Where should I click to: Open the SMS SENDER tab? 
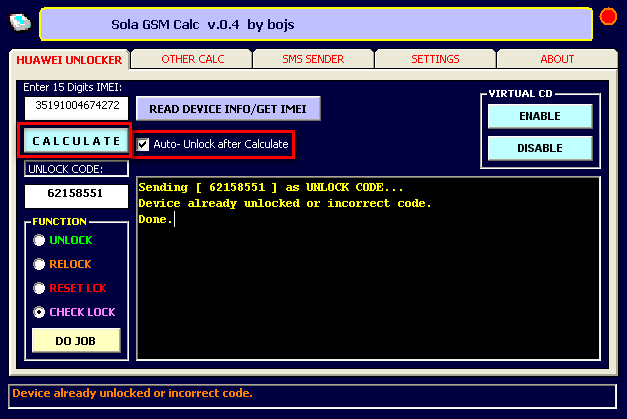[313, 59]
